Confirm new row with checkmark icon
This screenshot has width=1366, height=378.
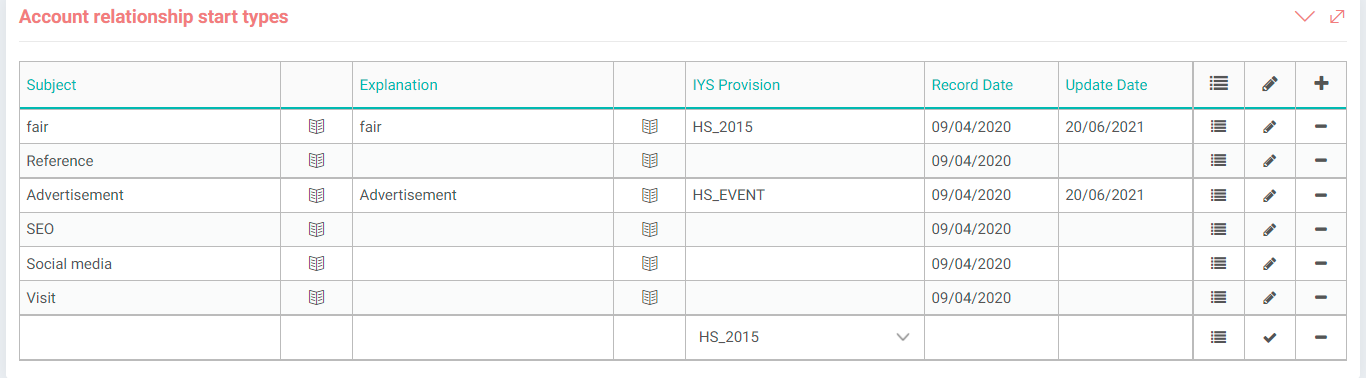point(1269,338)
